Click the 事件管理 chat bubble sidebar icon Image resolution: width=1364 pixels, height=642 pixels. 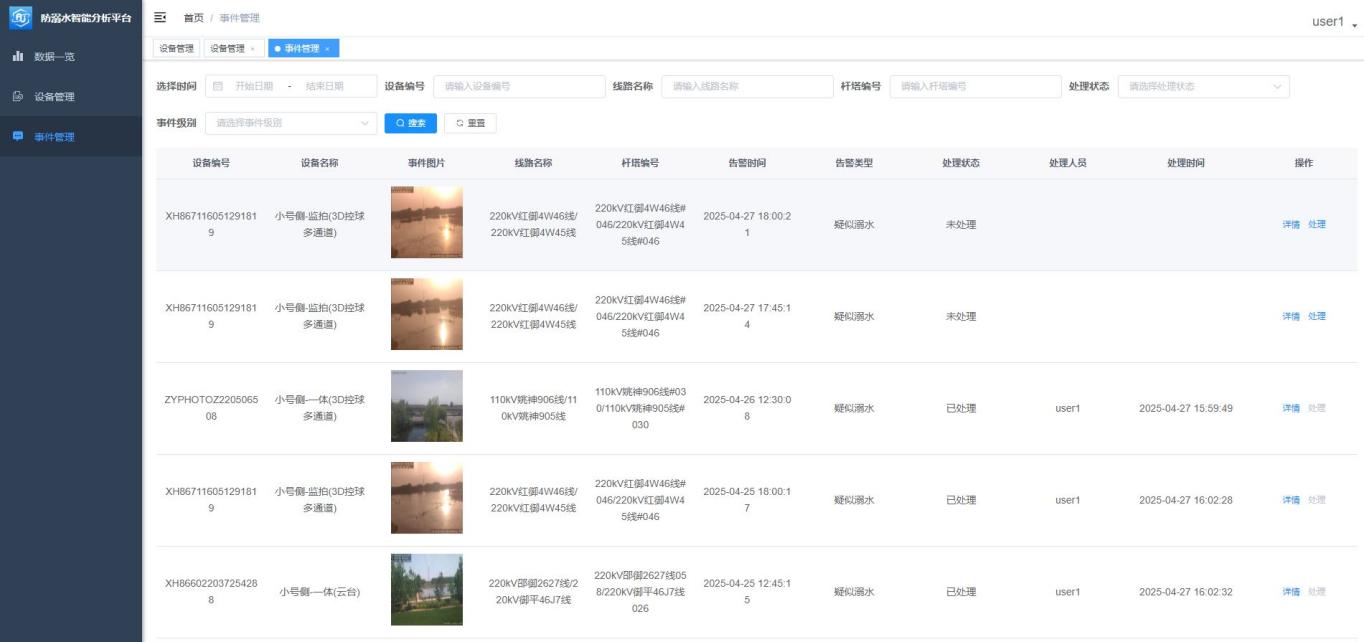coord(18,137)
